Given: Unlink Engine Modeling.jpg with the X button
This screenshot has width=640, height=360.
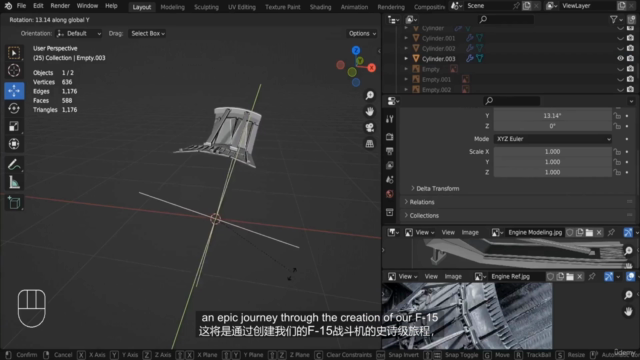Looking at the screenshot, I should point(599,232).
